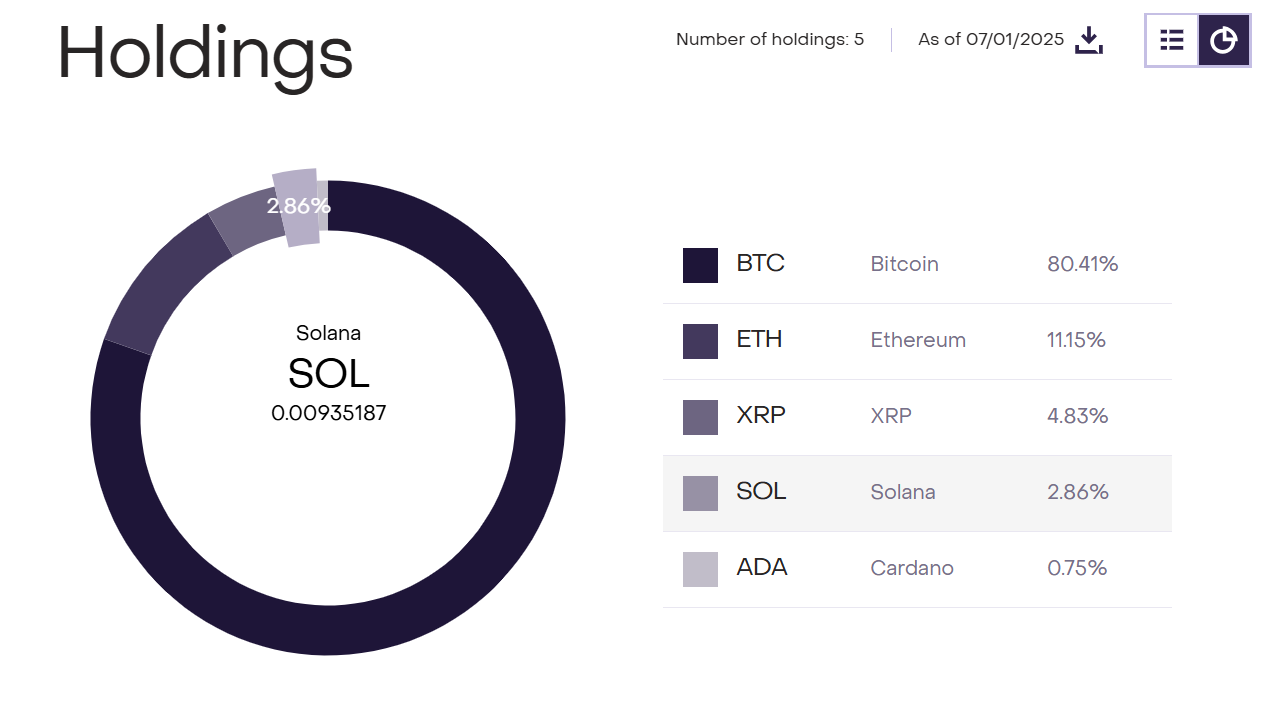This screenshot has height=719, width=1279.
Task: Select the Solana 2.86% row
Action: (916, 493)
